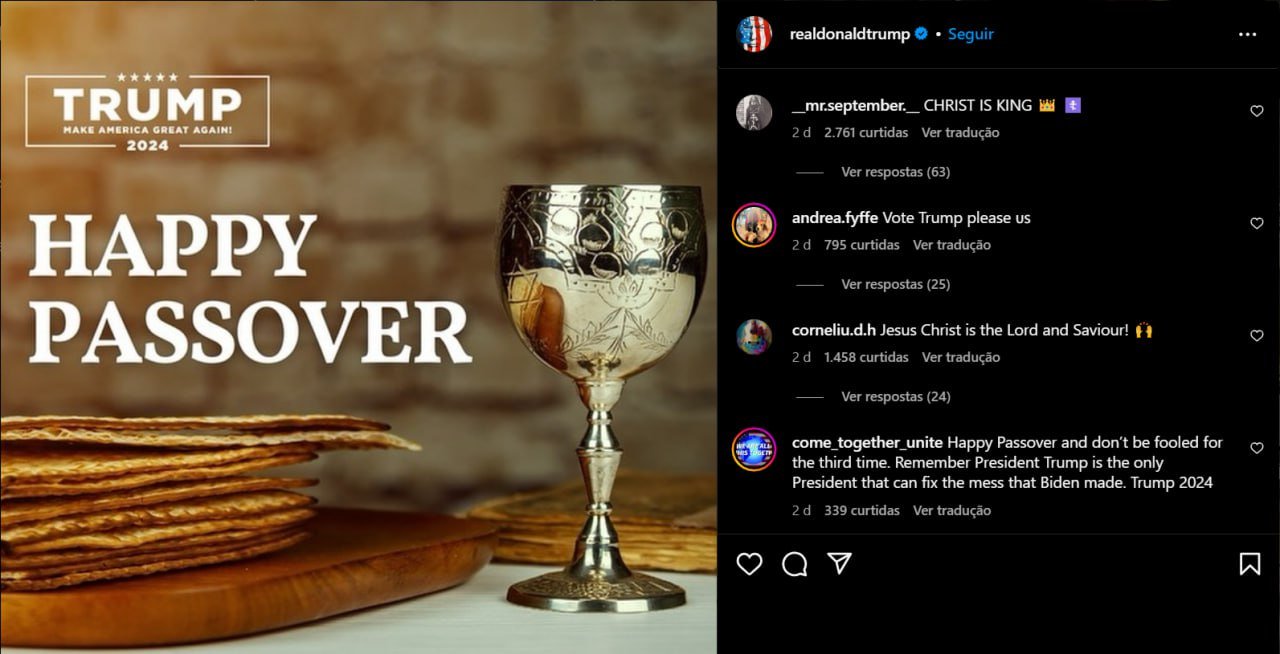Like come_together_unite's comment with the heart
The width and height of the screenshot is (1280, 654).
[x=1257, y=448]
